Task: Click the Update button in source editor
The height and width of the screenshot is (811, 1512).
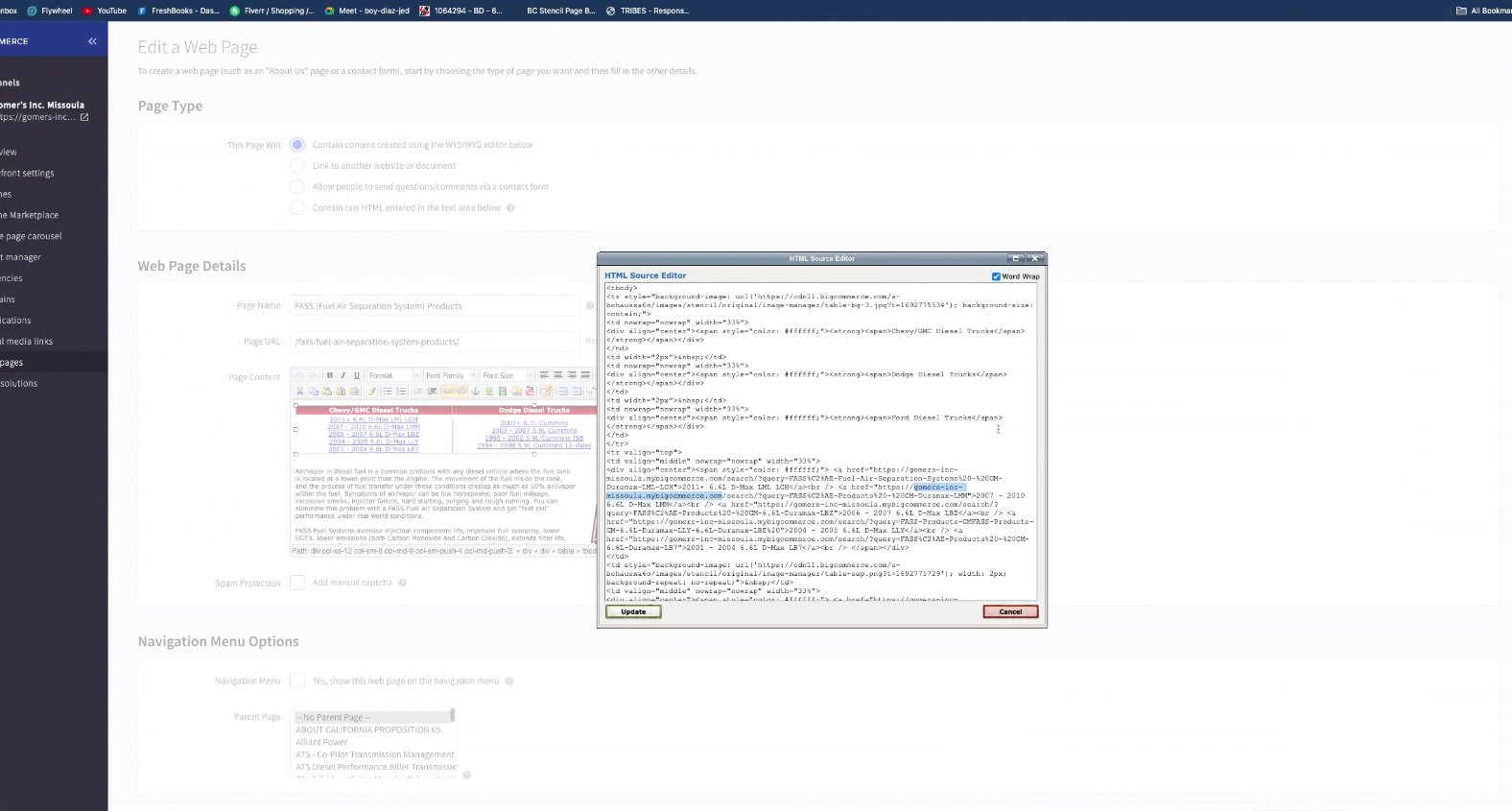Action: [x=633, y=611]
